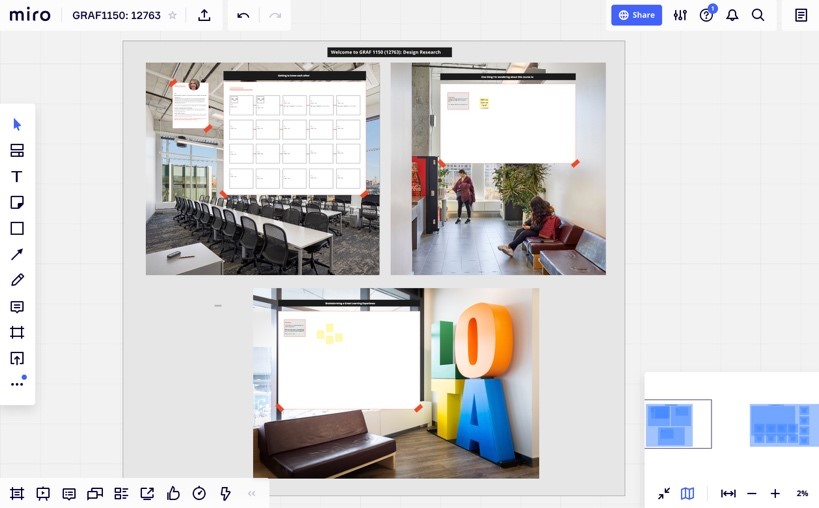
Task: Choose the Sticky note tool
Action: [17, 203]
